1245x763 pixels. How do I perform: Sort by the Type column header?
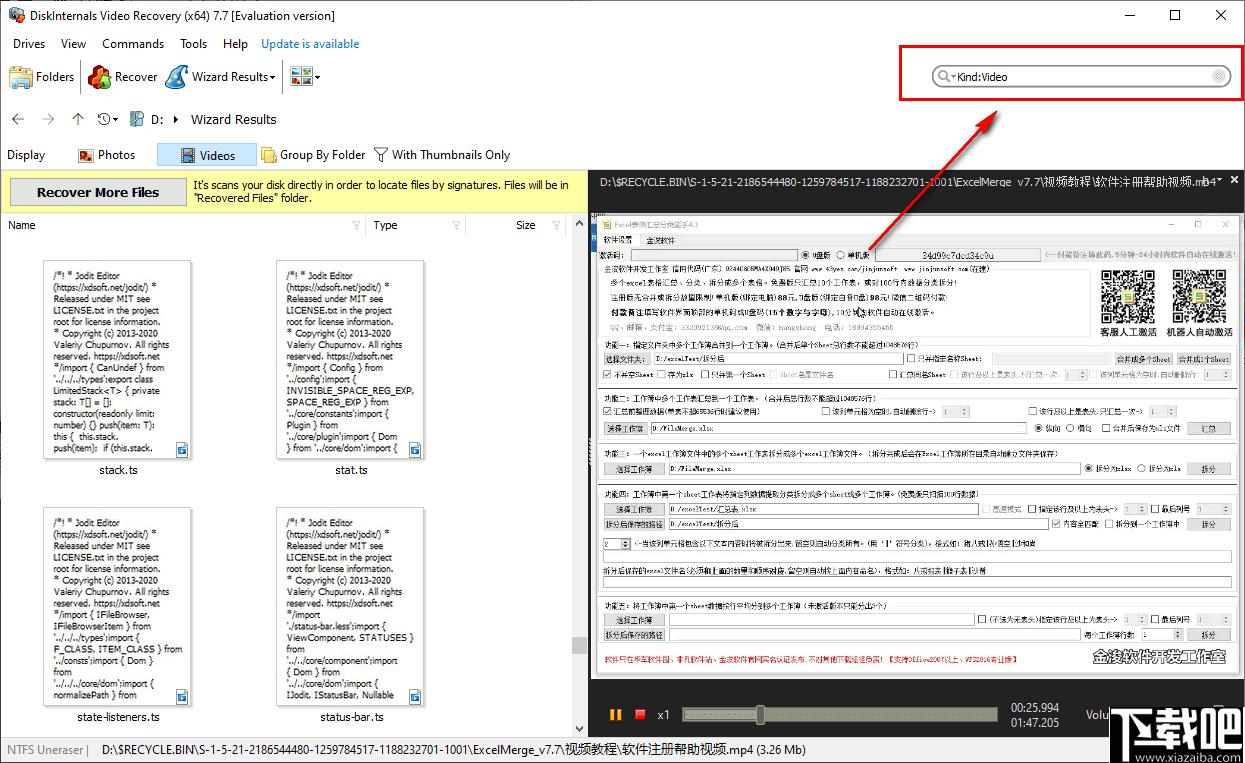[386, 226]
